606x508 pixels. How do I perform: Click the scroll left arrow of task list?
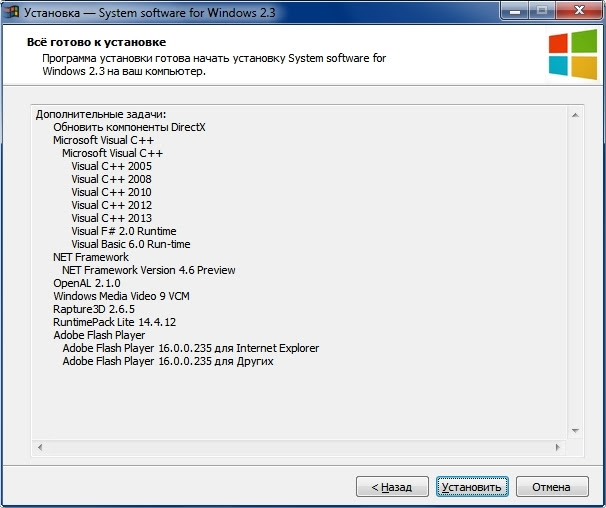[40, 447]
